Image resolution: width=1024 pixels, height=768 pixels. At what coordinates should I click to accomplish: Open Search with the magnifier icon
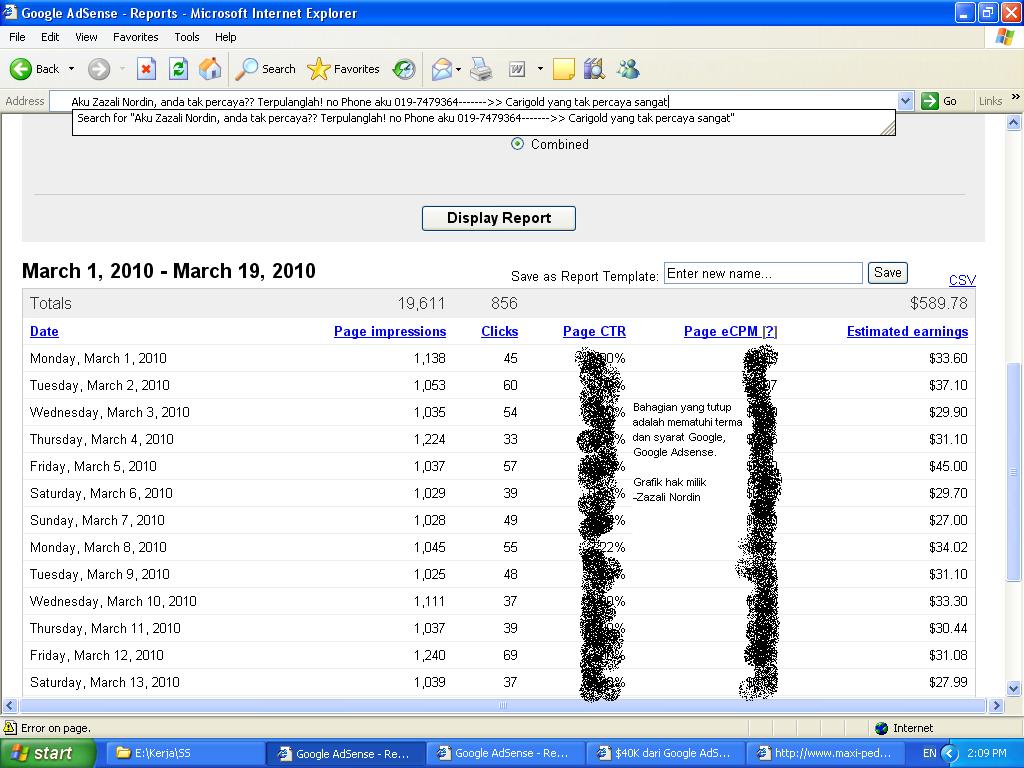point(246,69)
